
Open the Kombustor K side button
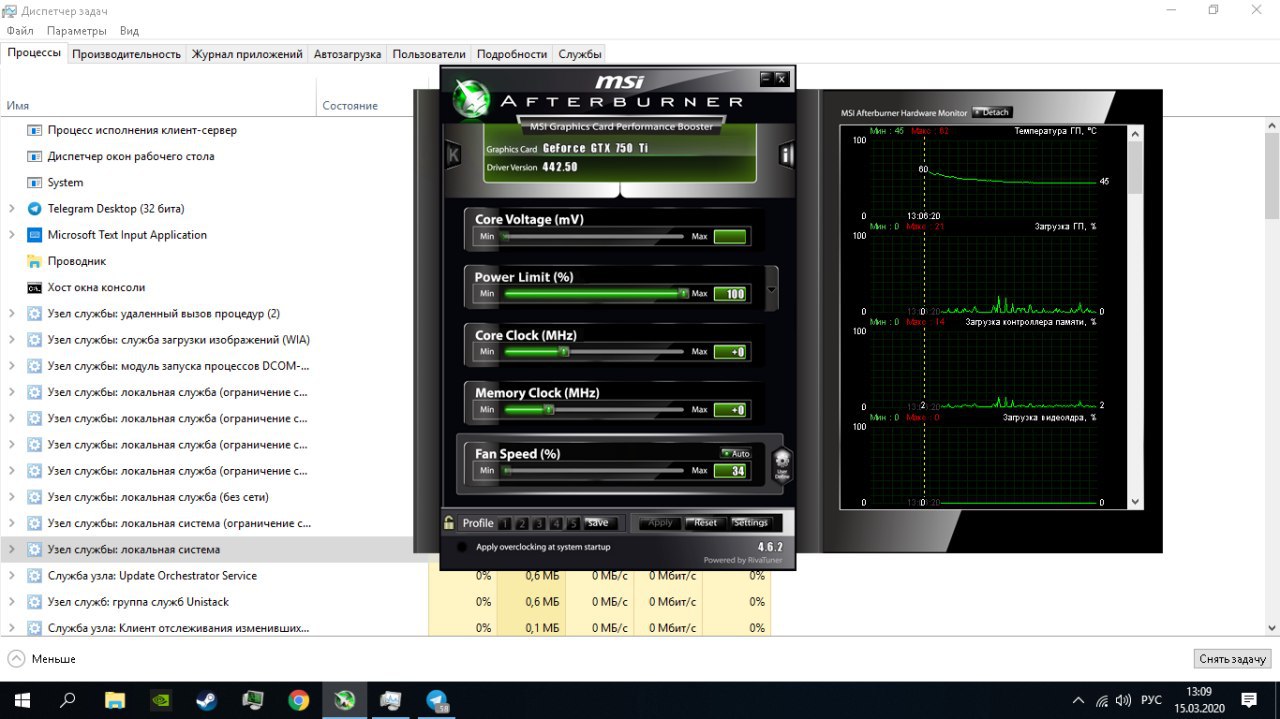pos(453,155)
